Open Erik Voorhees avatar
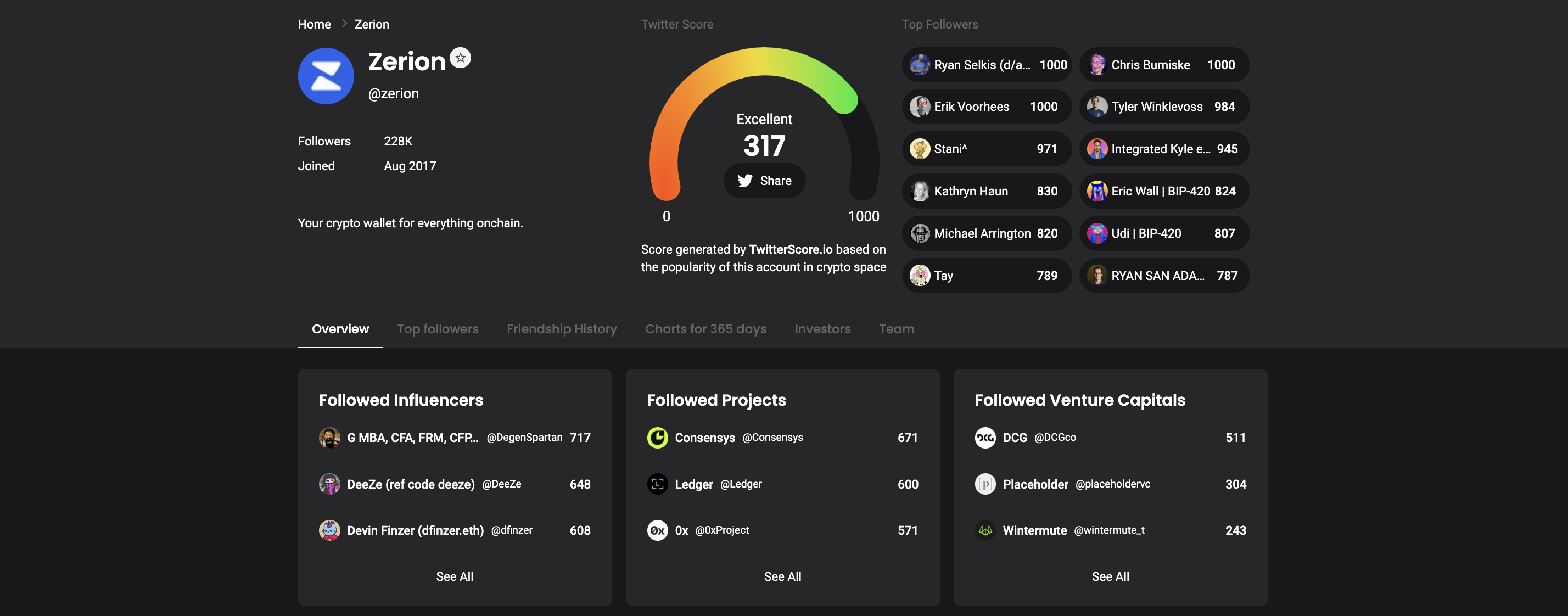1568x616 pixels. 920,107
